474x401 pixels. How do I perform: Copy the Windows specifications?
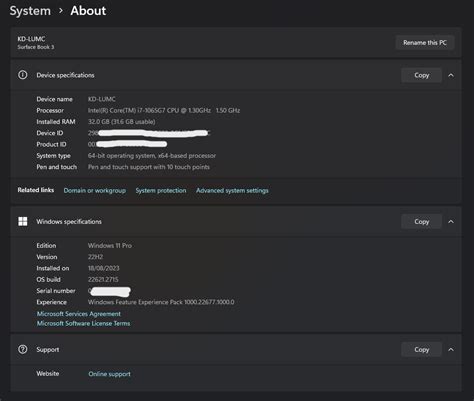click(x=422, y=222)
